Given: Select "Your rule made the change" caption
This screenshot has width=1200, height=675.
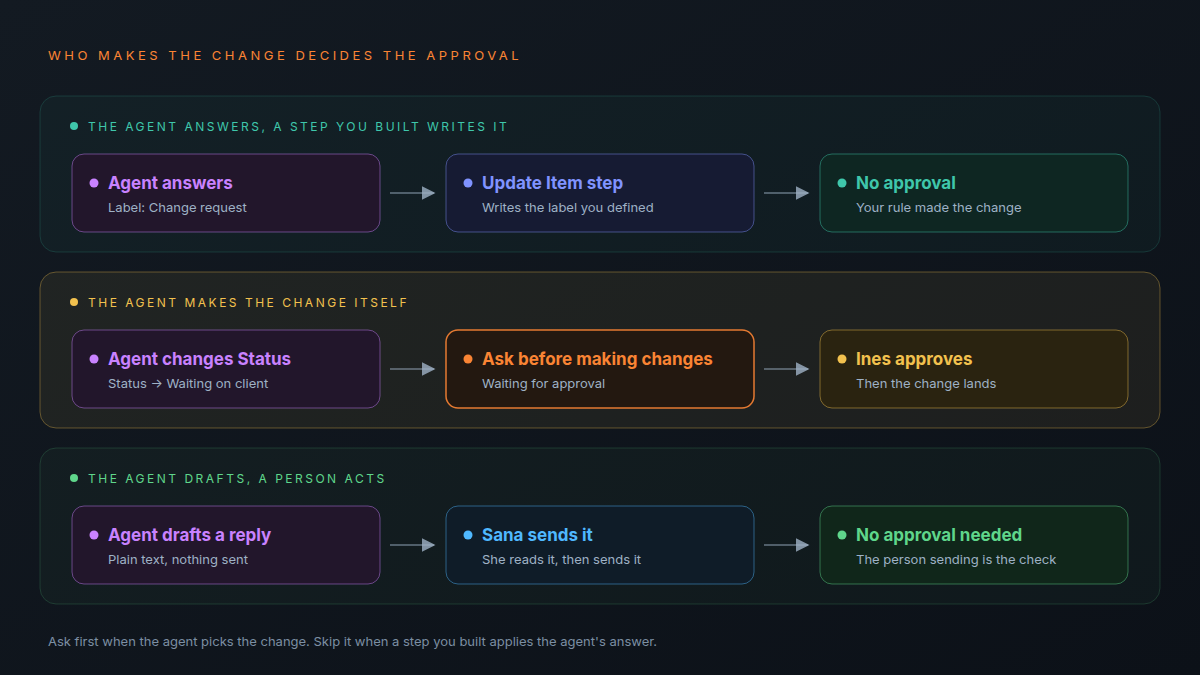Looking at the screenshot, I should [x=939, y=208].
